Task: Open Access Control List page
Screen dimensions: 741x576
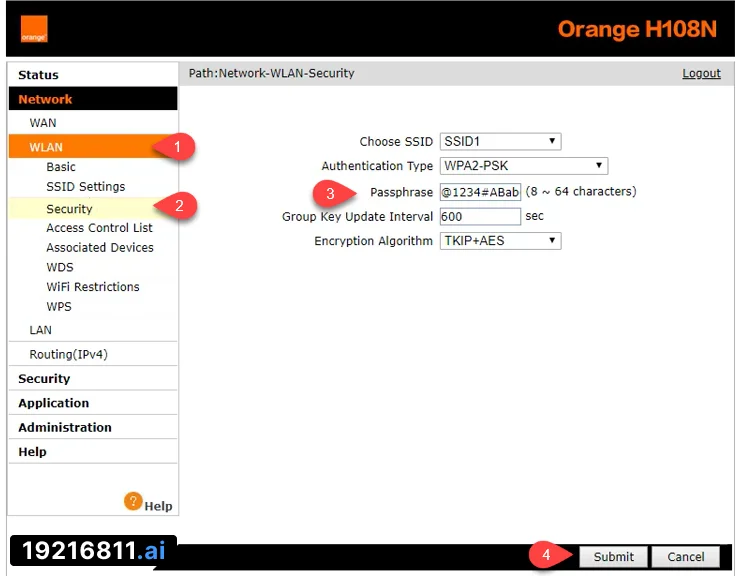Action: [x=99, y=228]
